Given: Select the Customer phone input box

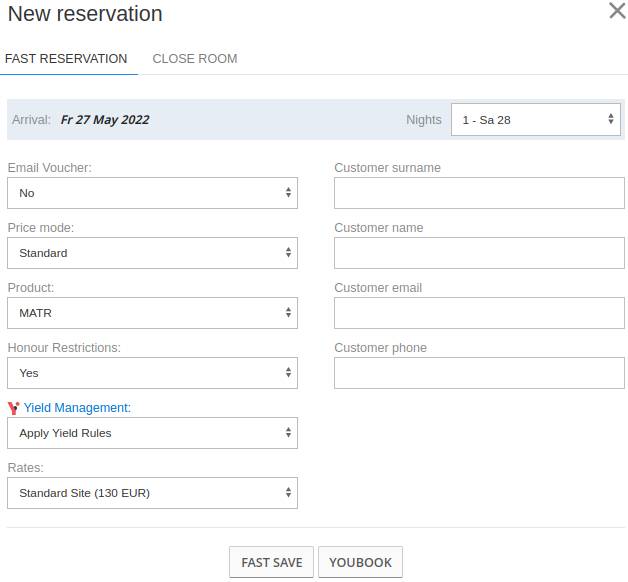Looking at the screenshot, I should (x=479, y=373).
